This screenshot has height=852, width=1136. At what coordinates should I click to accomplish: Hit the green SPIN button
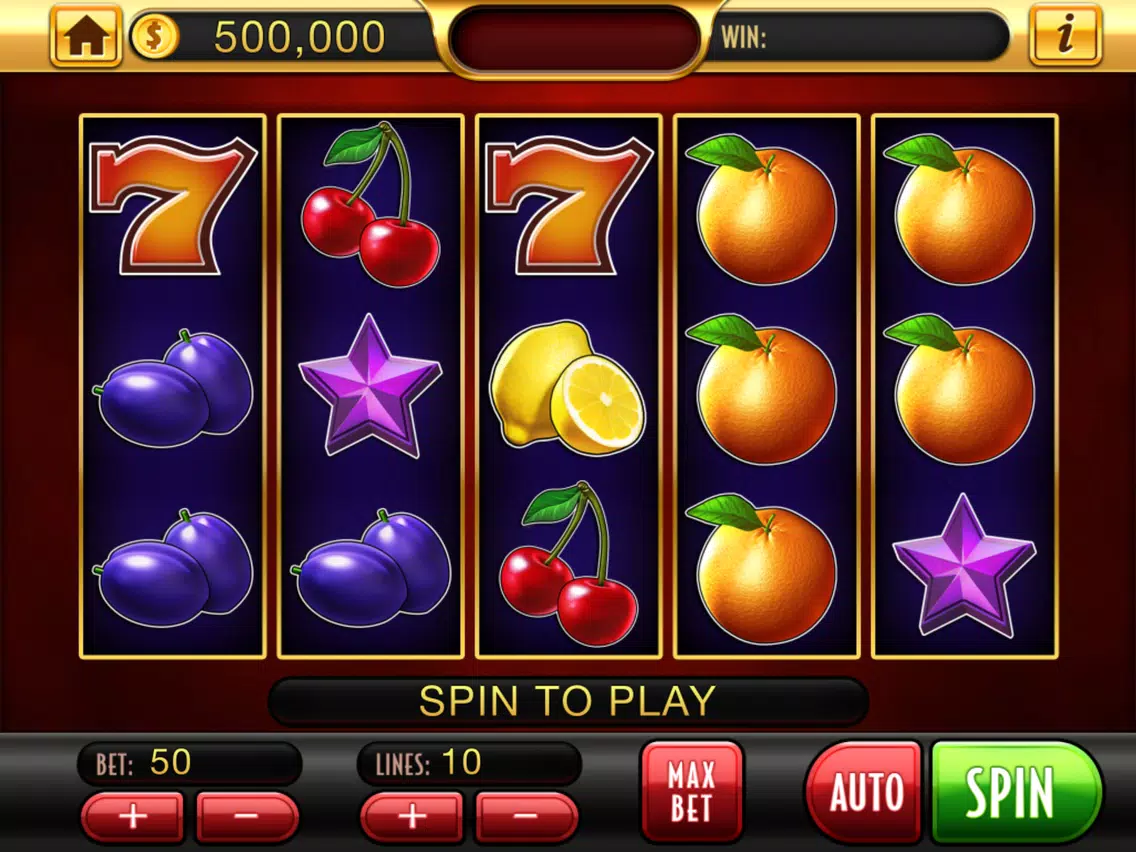click(1016, 792)
